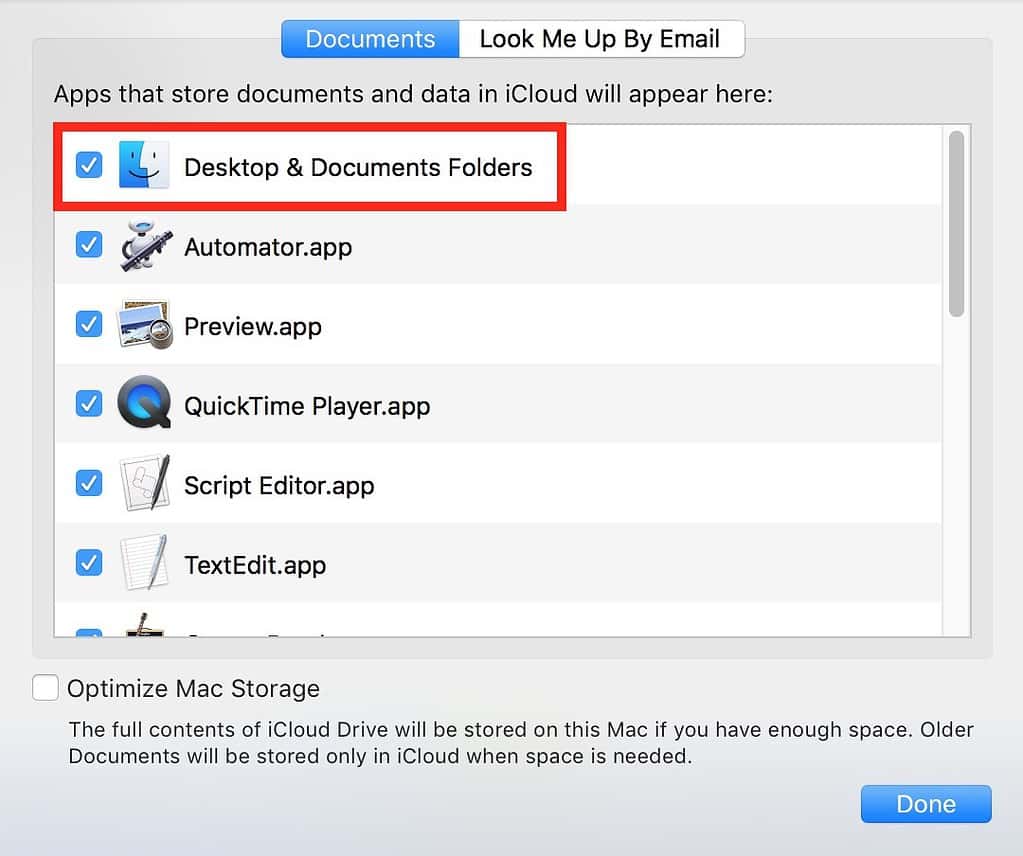
Task: Uncheck Preview.app iCloud storage
Action: (88, 324)
